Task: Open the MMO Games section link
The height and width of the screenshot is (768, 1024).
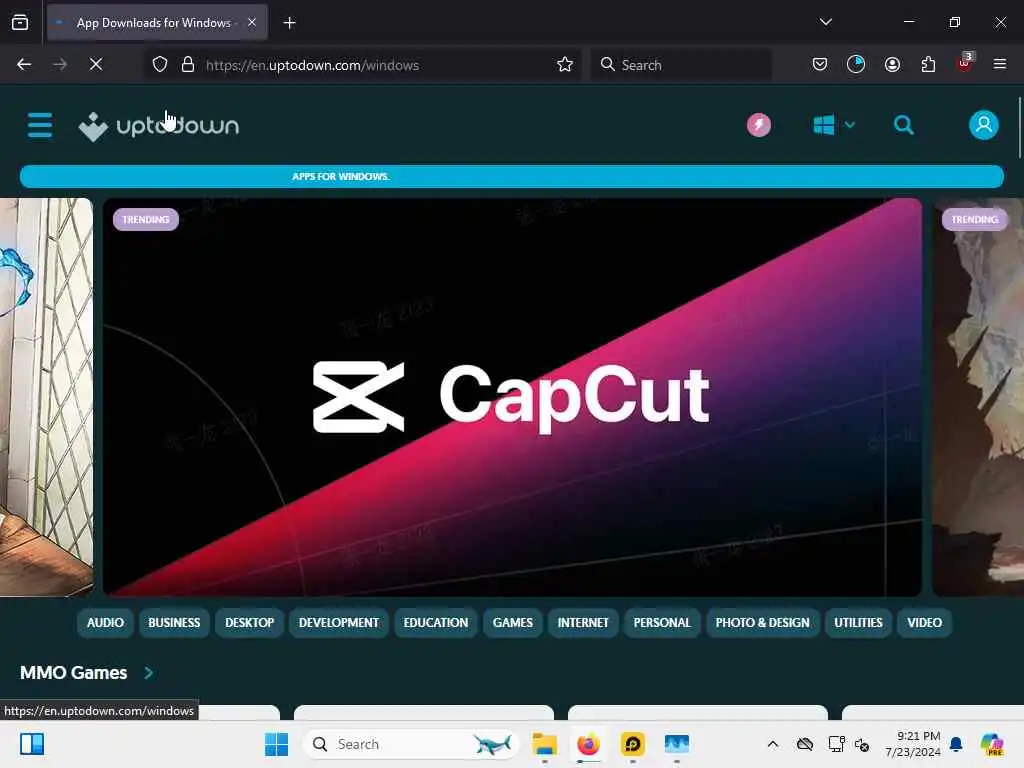Action: (73, 673)
